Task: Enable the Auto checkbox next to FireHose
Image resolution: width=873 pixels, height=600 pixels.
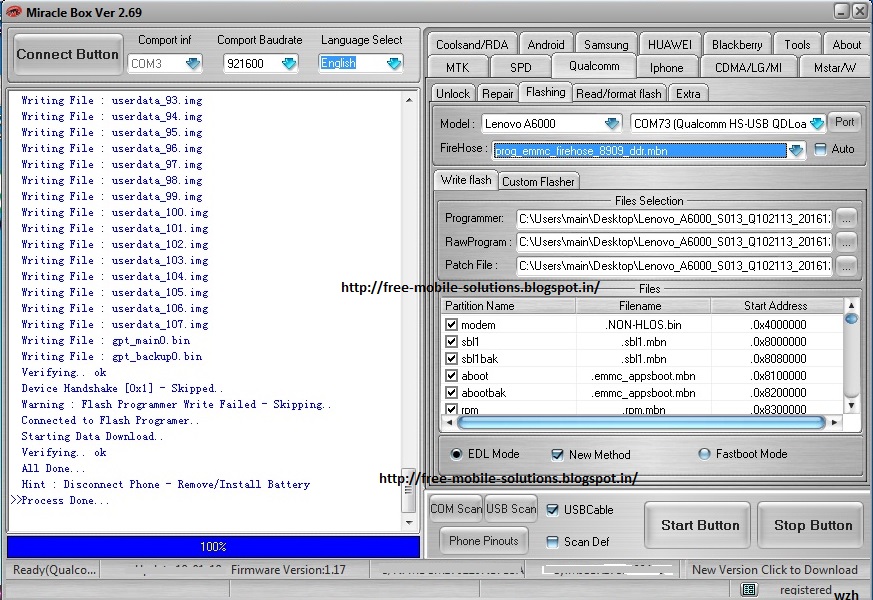Action: pyautogui.click(x=818, y=148)
